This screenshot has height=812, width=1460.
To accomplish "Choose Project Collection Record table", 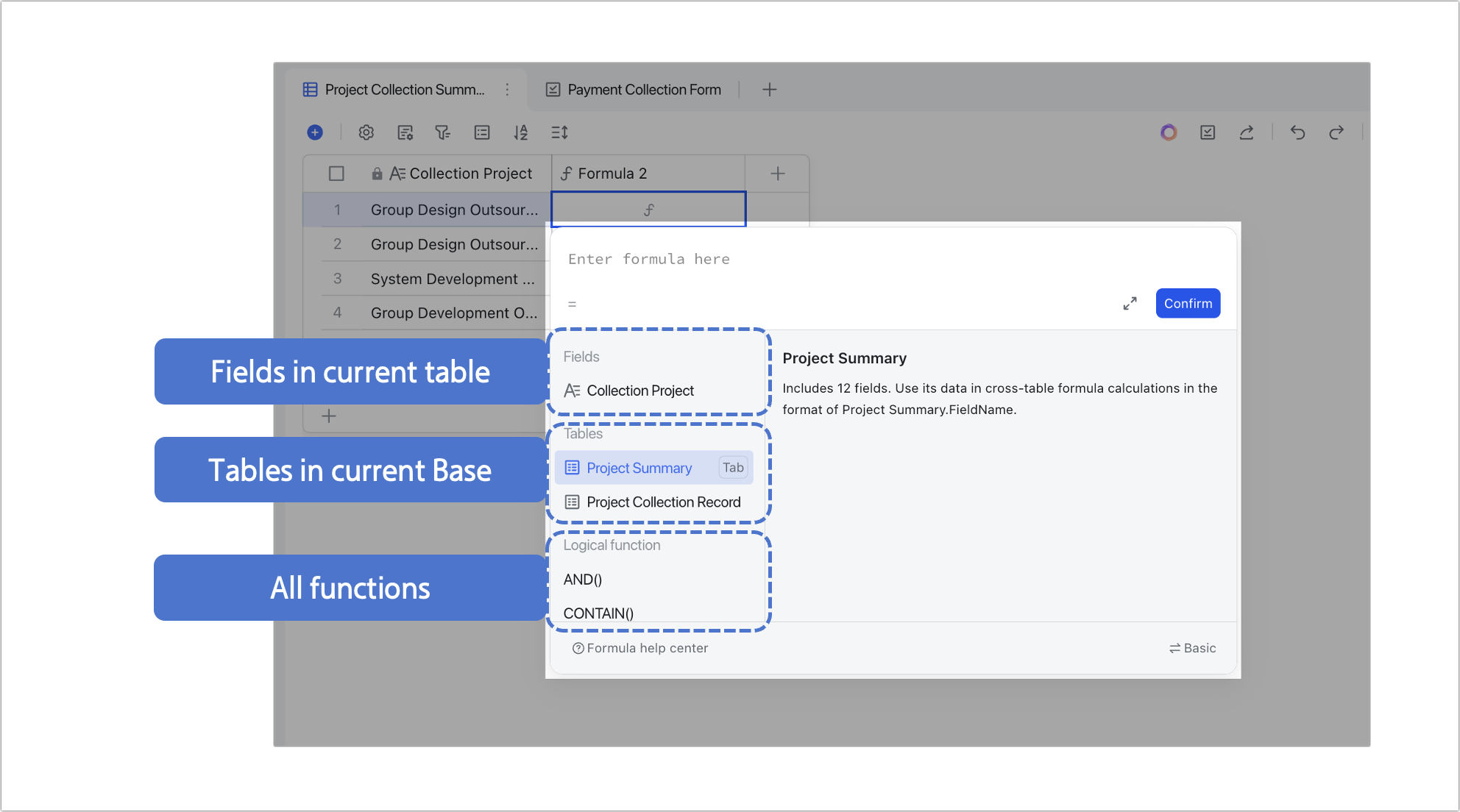I will point(663,502).
